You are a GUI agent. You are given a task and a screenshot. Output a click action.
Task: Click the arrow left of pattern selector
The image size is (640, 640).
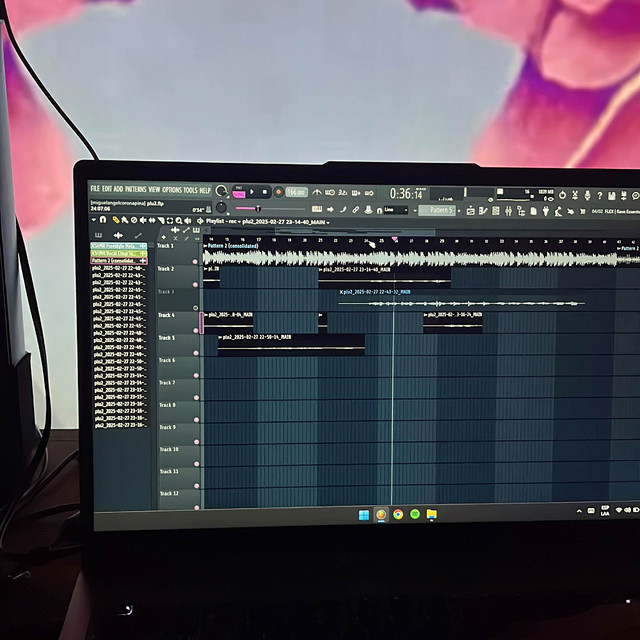pyautogui.click(x=415, y=211)
